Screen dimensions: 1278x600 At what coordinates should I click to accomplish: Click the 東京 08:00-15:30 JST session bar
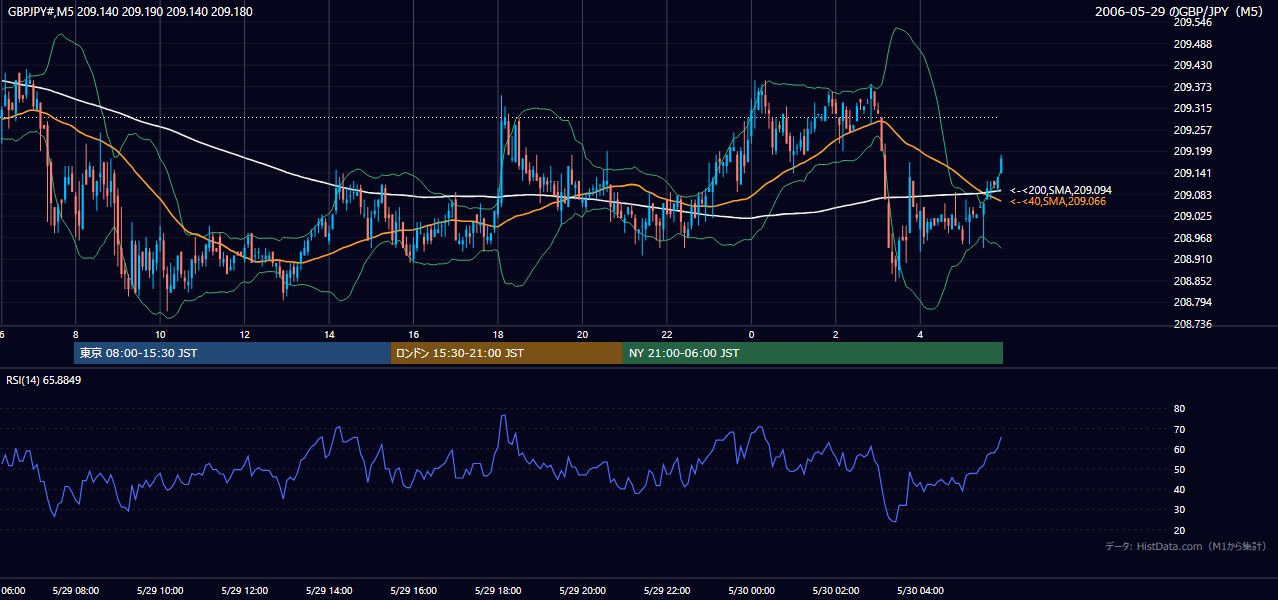point(232,353)
